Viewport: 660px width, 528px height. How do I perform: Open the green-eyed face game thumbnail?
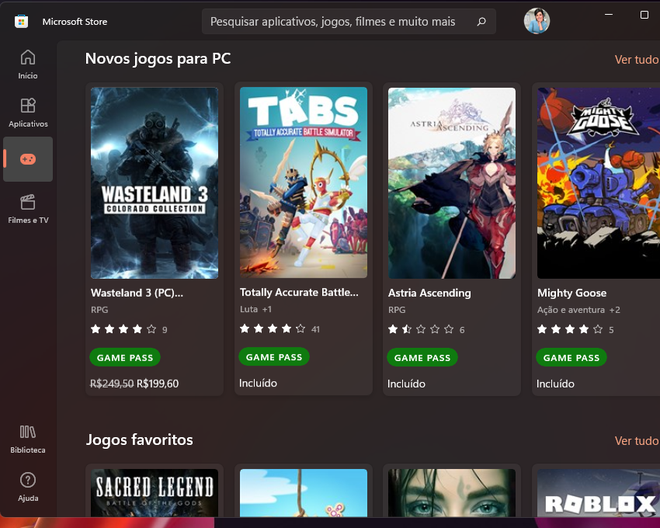click(452, 493)
